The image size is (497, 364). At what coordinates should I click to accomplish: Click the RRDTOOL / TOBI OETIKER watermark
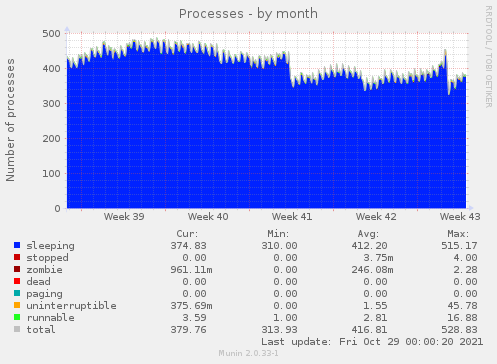[488, 57]
